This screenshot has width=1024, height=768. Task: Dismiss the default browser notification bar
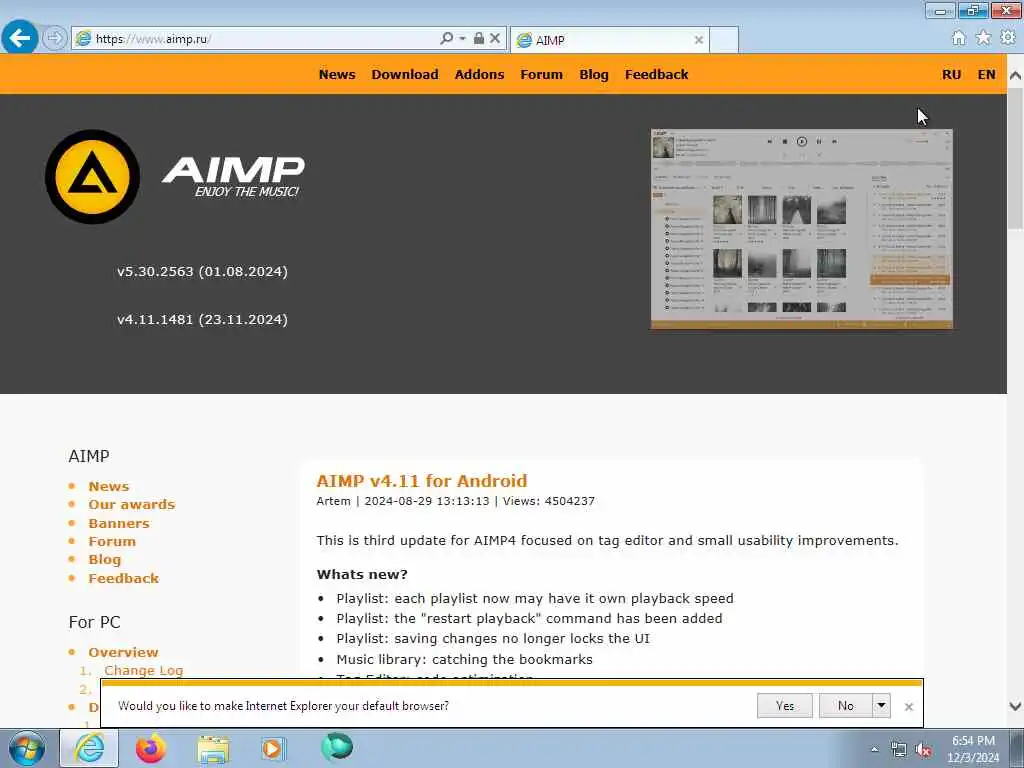click(908, 707)
